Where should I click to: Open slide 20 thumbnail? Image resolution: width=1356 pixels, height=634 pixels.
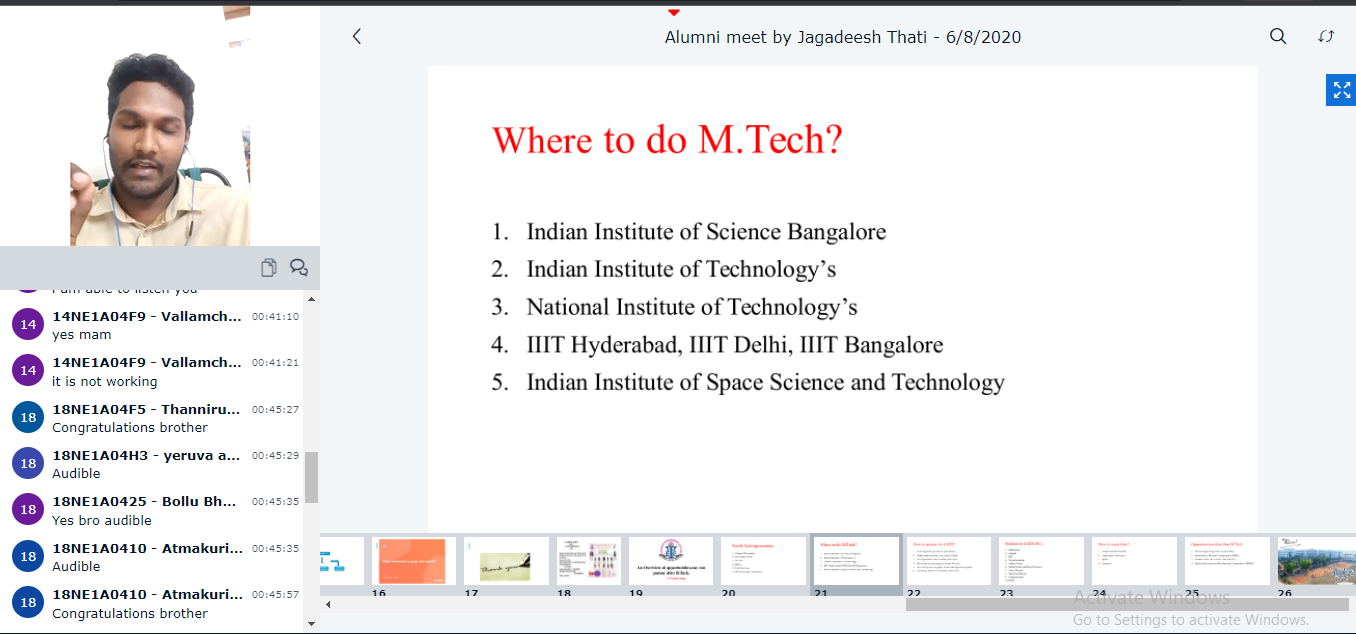pos(763,561)
